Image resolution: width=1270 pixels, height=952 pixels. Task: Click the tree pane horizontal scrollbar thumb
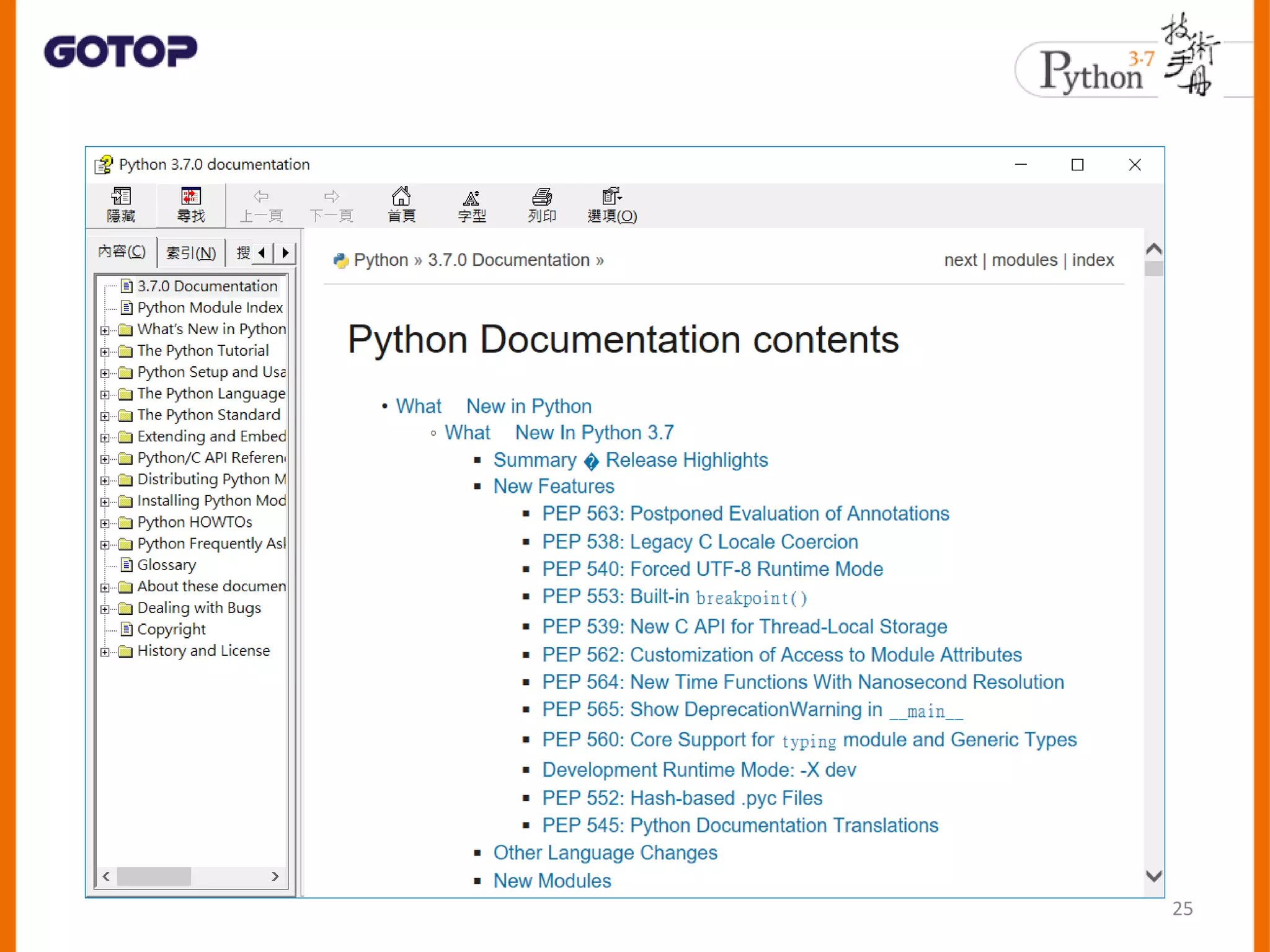(154, 876)
